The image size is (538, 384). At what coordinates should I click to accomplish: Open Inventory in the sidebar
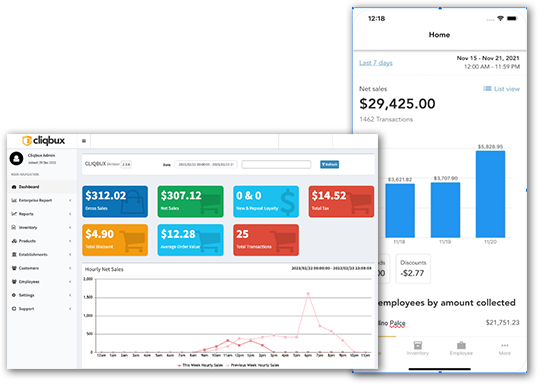tap(41, 228)
